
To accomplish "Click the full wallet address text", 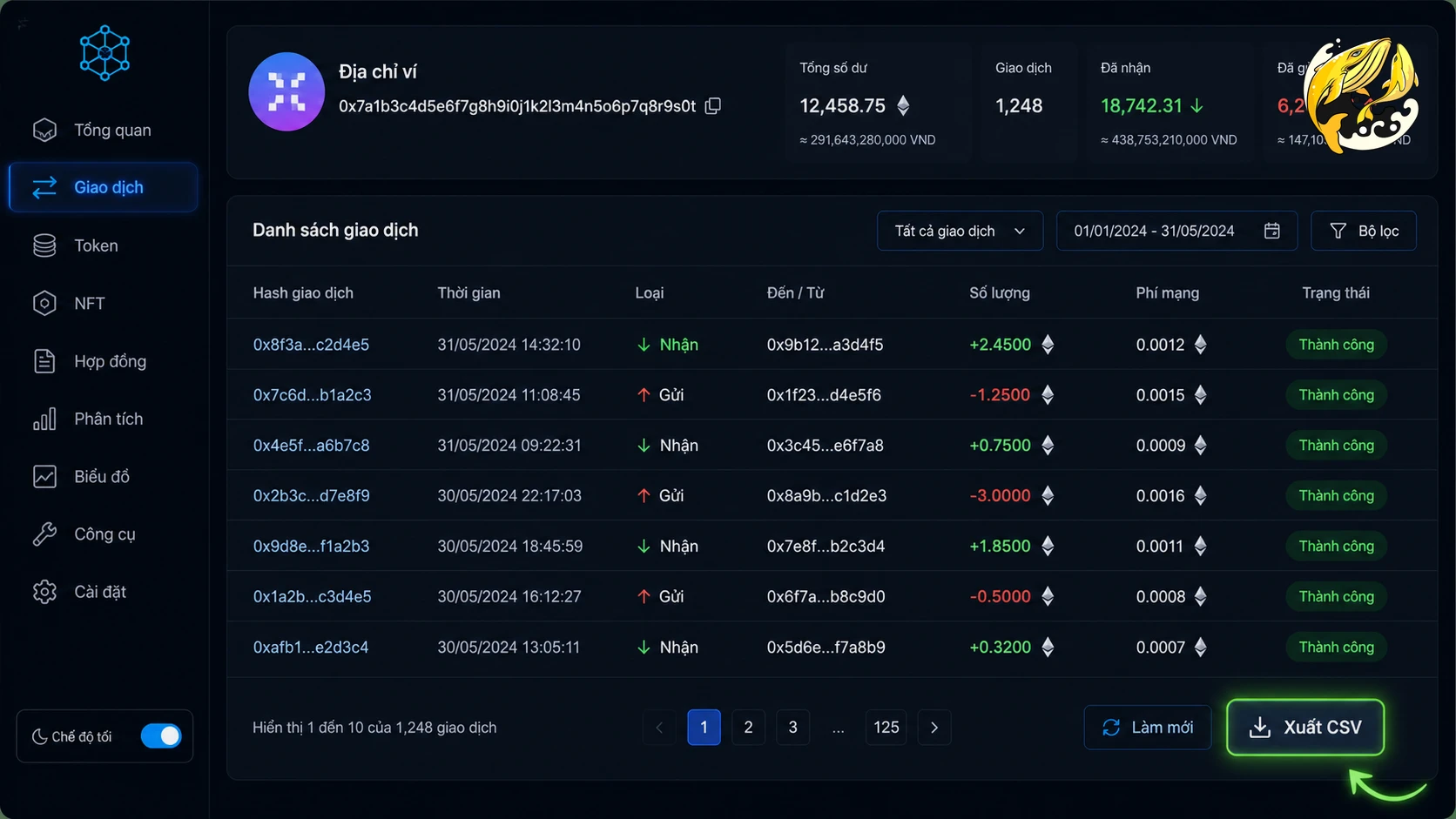I will (x=517, y=106).
